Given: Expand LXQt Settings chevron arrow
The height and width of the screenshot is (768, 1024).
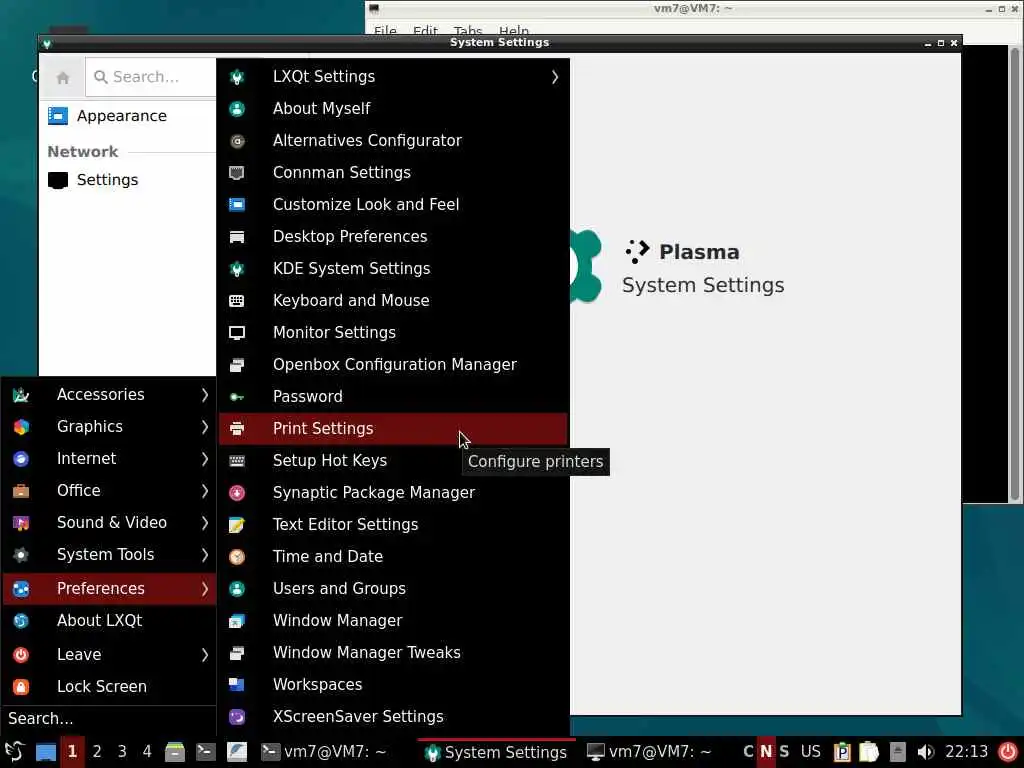Looking at the screenshot, I should 554,77.
